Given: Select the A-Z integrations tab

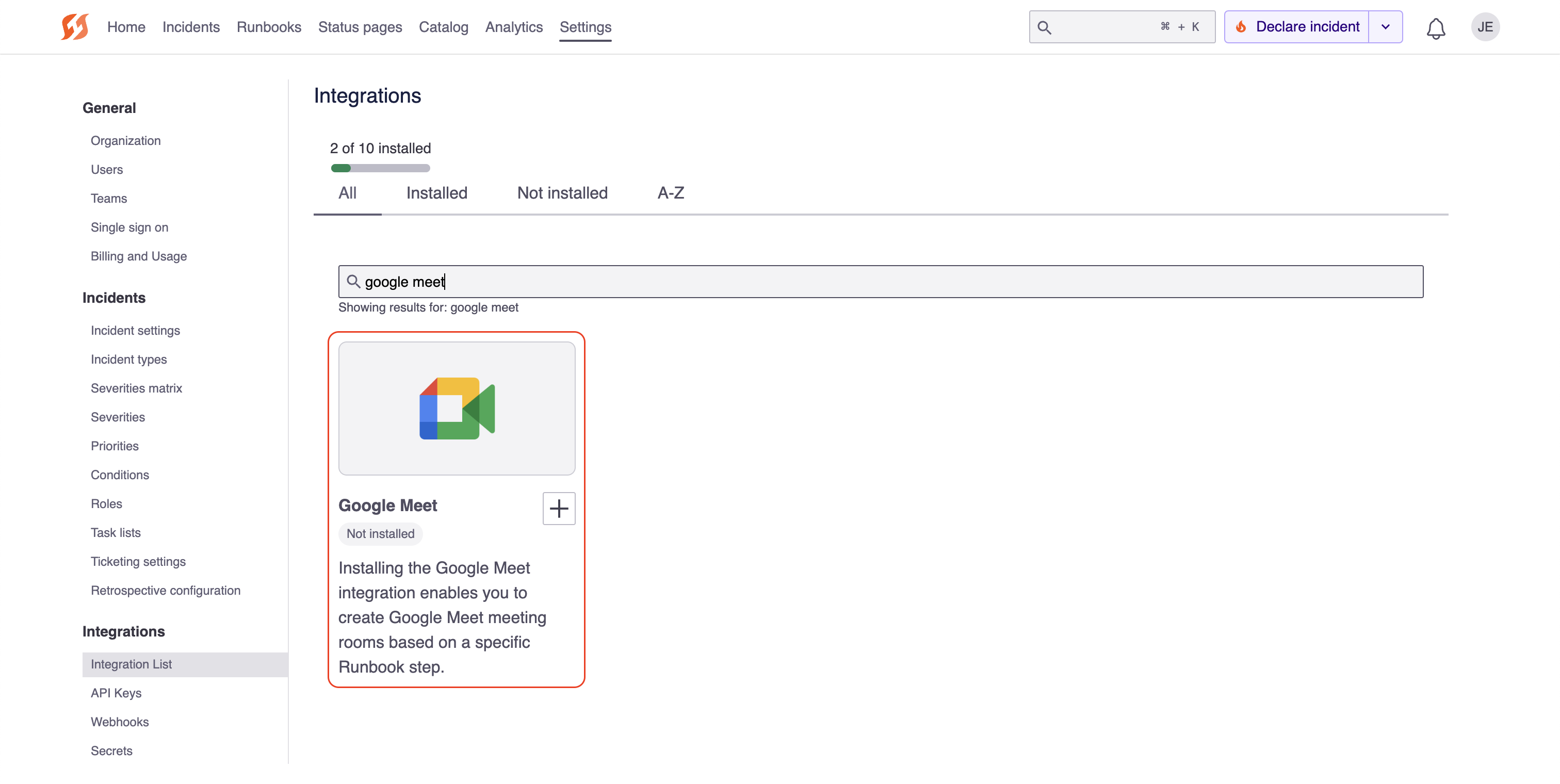Looking at the screenshot, I should (670, 193).
